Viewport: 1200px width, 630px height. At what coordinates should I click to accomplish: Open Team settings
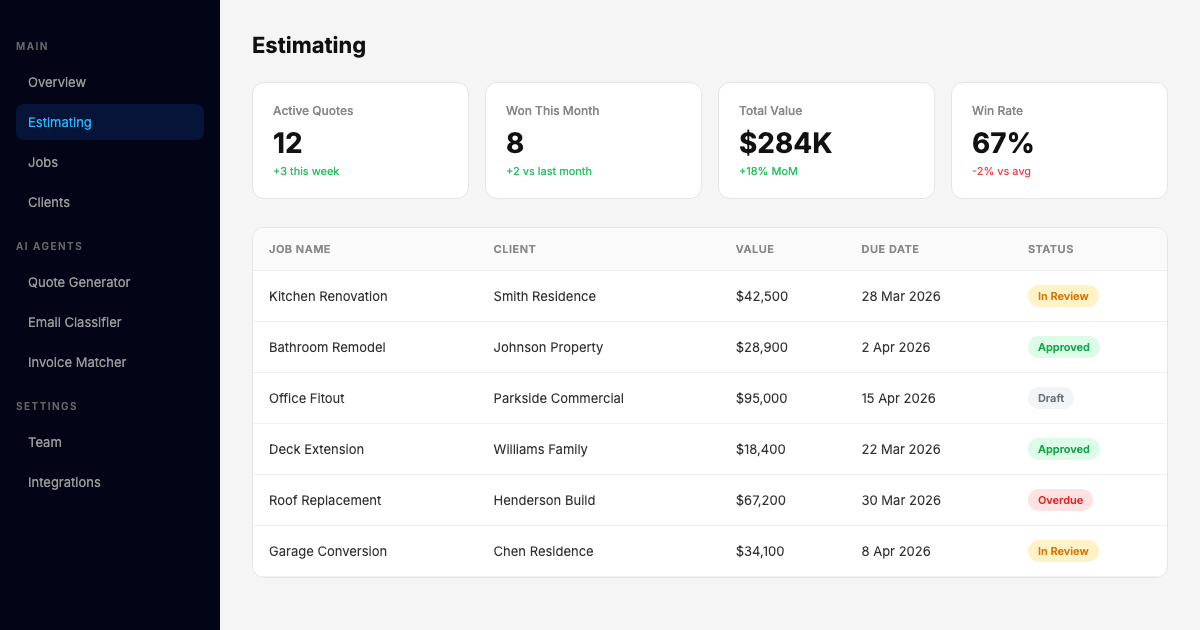pyautogui.click(x=44, y=442)
